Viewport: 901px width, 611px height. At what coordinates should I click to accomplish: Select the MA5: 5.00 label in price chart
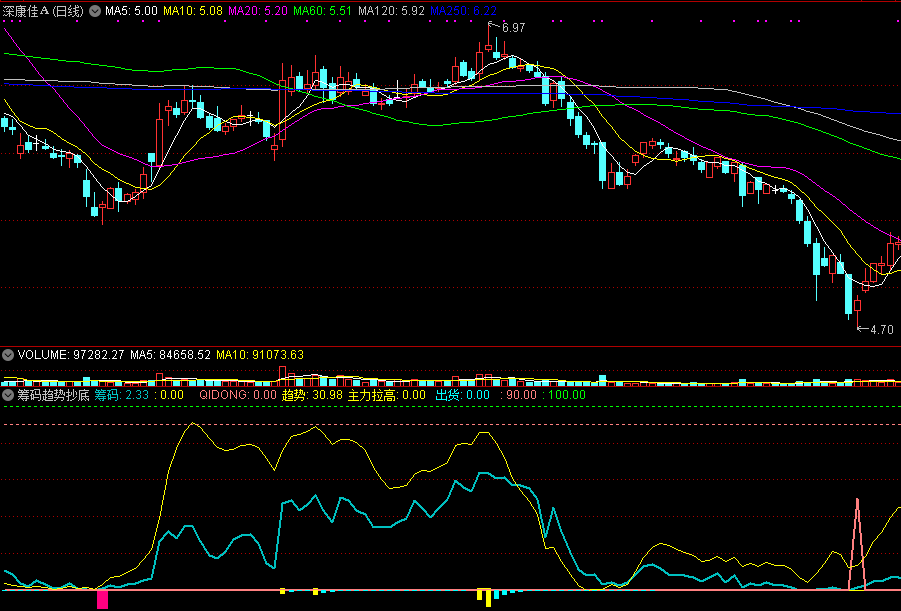[131, 11]
